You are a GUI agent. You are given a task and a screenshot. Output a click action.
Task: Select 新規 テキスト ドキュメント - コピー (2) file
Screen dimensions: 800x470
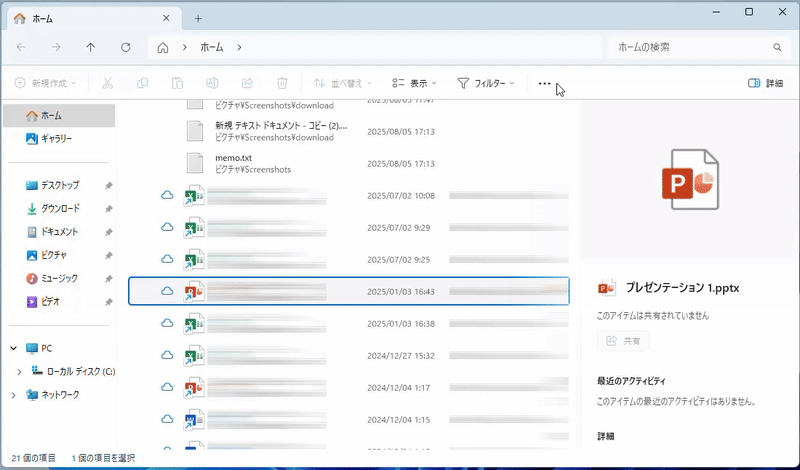(x=349, y=131)
